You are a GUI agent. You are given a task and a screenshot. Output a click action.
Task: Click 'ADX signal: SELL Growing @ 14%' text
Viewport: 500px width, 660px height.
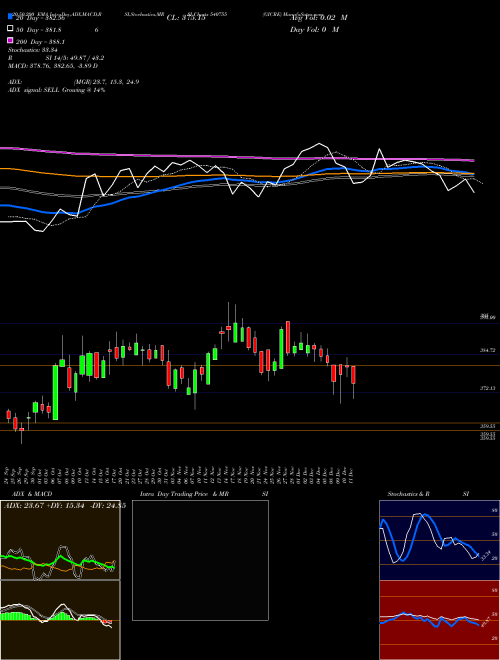[x=56, y=90]
